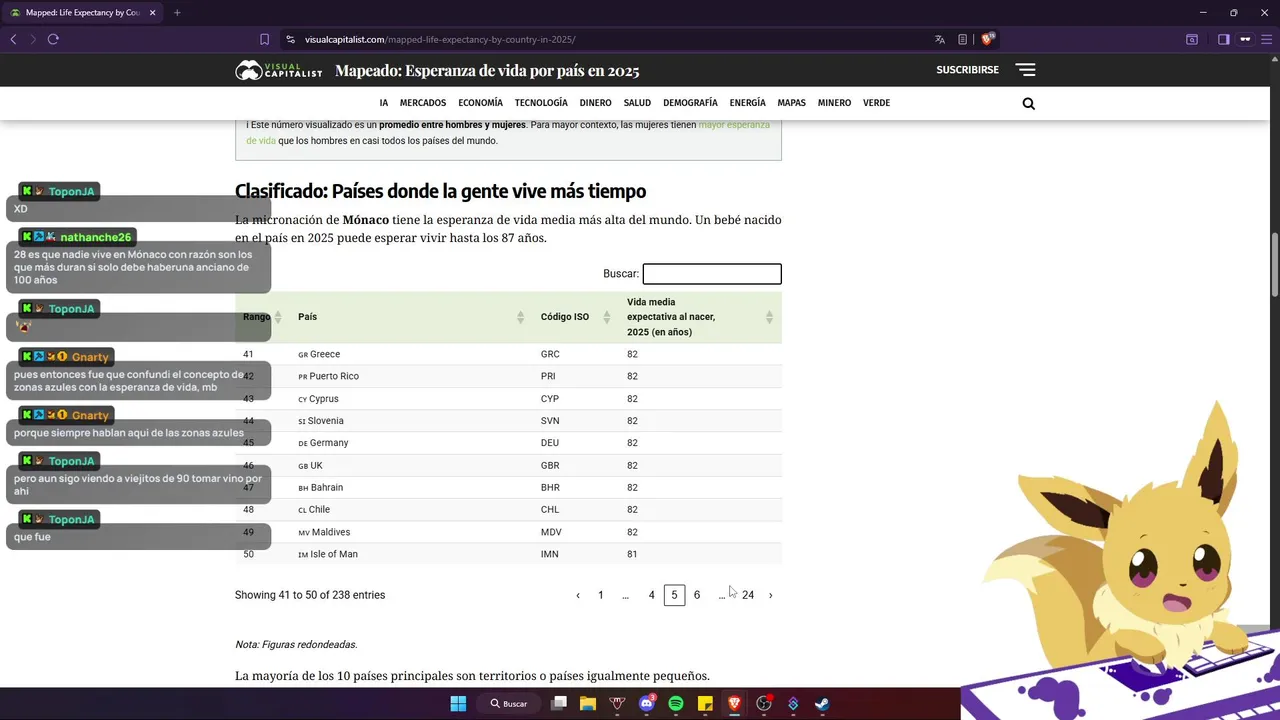Open the private window glasses icon
The height and width of the screenshot is (720, 1280).
coord(1245,39)
